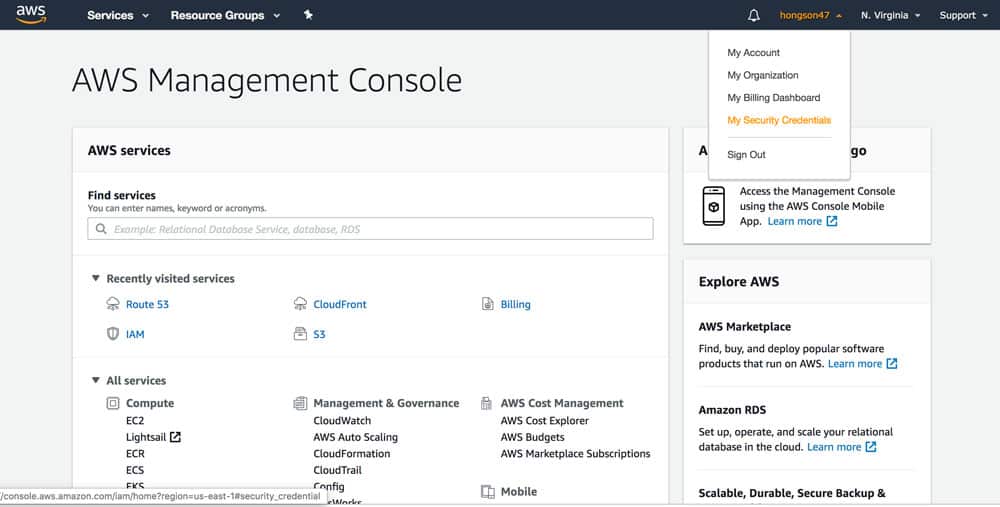Click the IAM shield icon
This screenshot has height=507, width=1000.
113,334
